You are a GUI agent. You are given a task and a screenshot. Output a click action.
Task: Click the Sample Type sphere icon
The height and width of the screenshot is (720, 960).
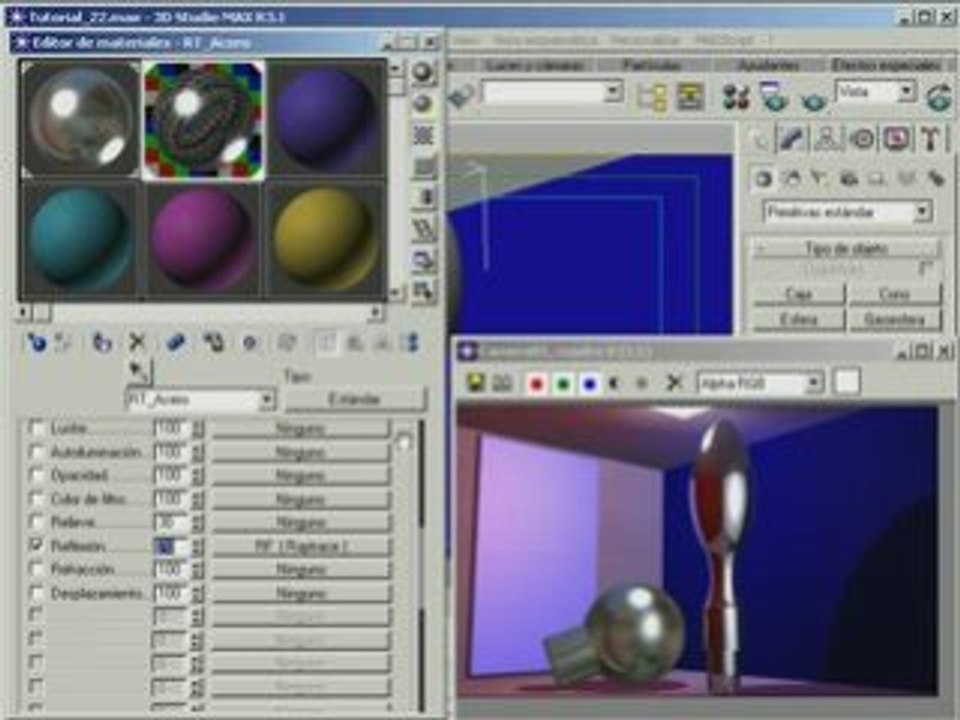tap(423, 72)
